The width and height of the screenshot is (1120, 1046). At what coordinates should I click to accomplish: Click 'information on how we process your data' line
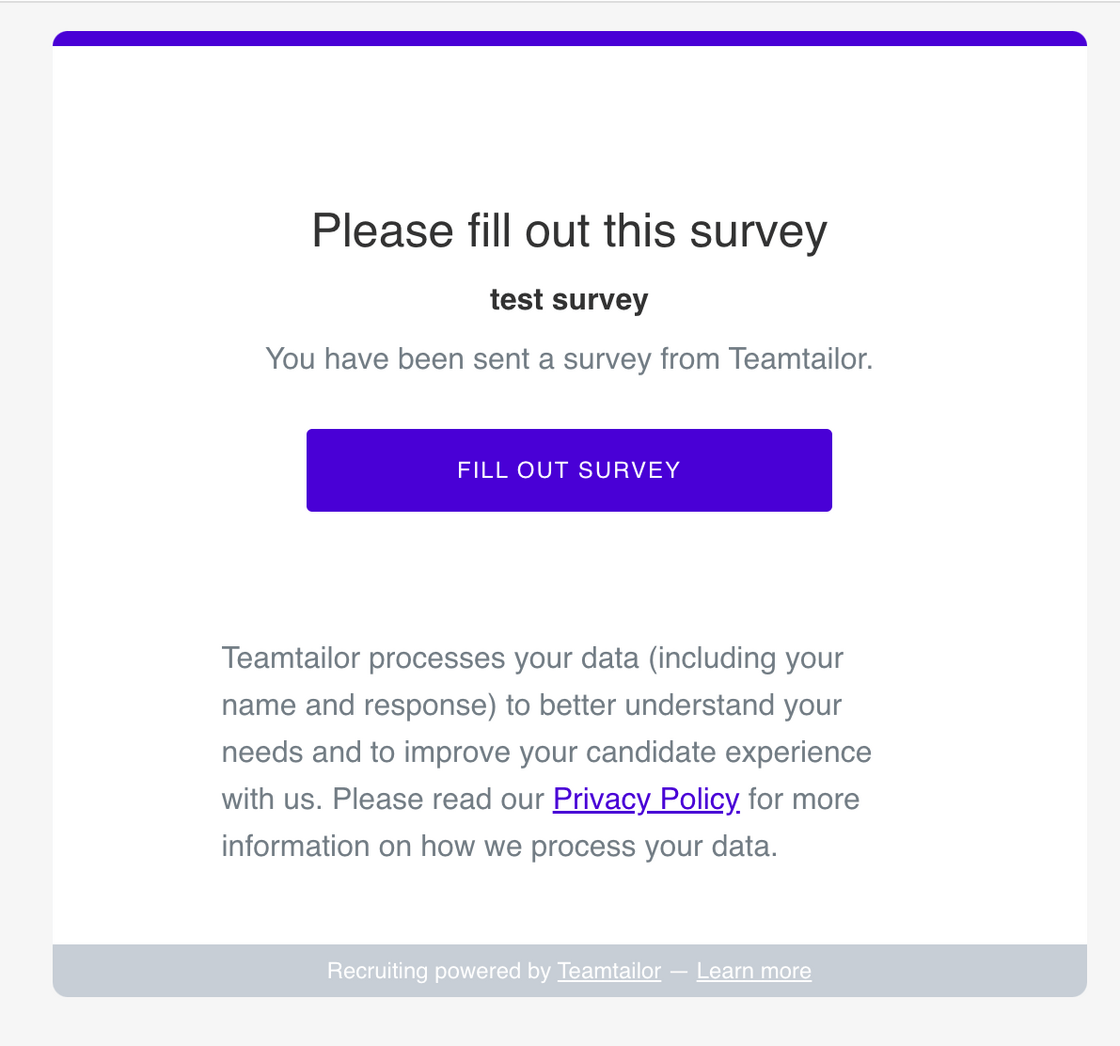tap(499, 846)
